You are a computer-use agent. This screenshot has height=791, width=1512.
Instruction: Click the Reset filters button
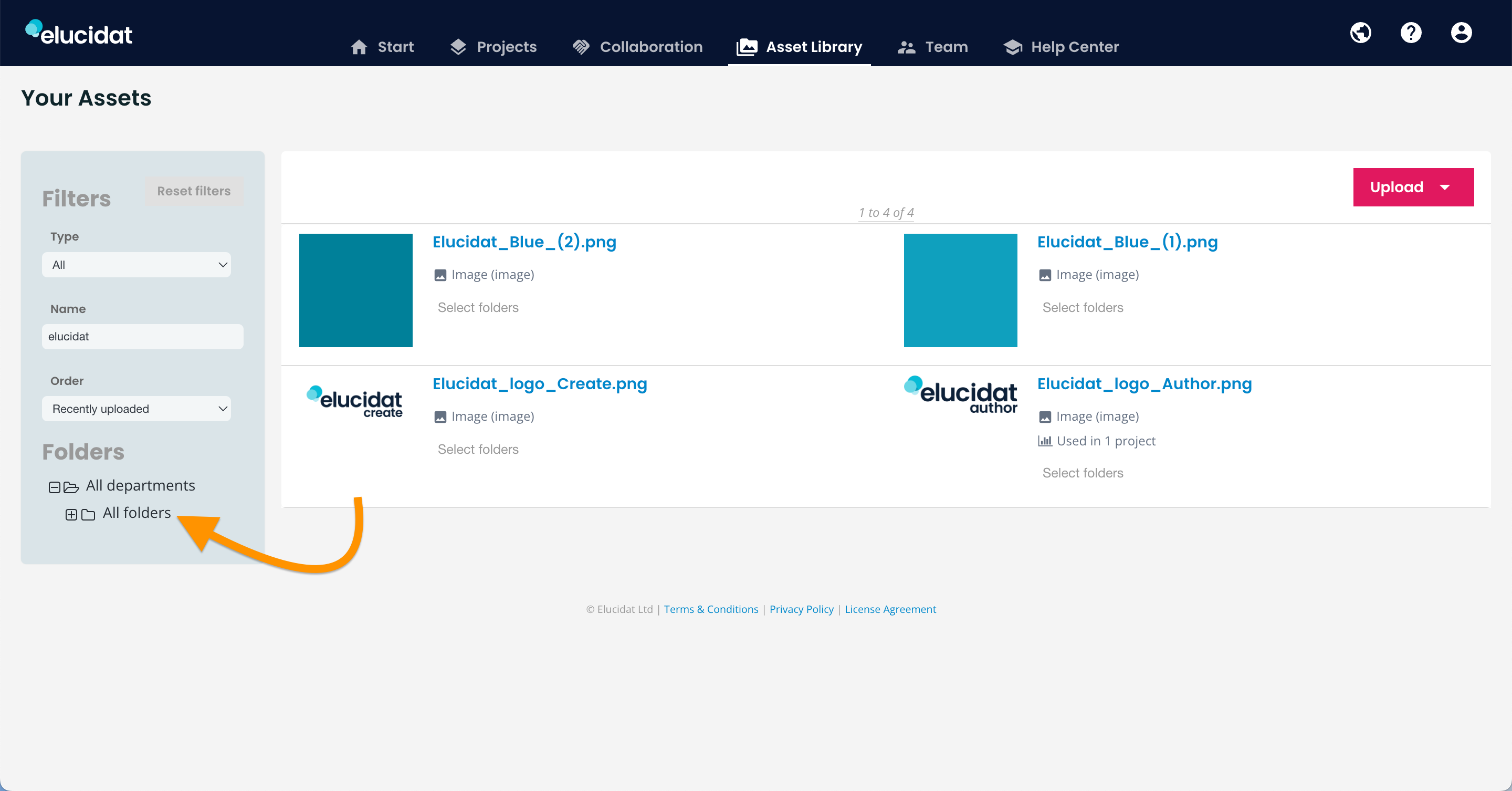[194, 191]
